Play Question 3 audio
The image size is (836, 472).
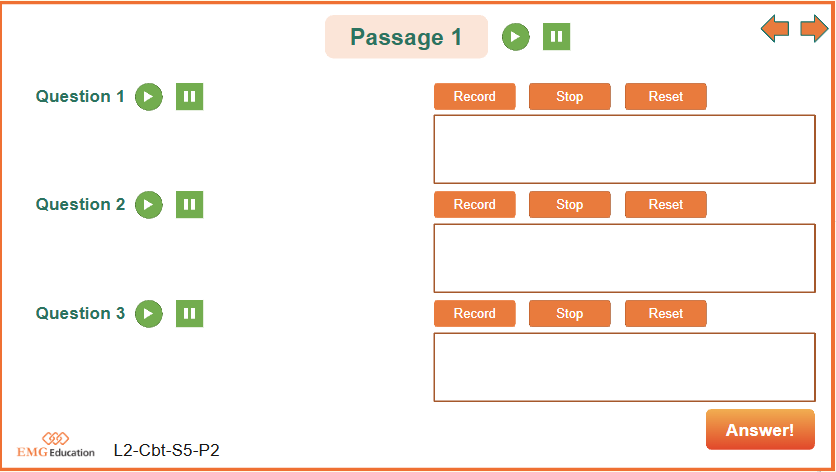coord(148,313)
